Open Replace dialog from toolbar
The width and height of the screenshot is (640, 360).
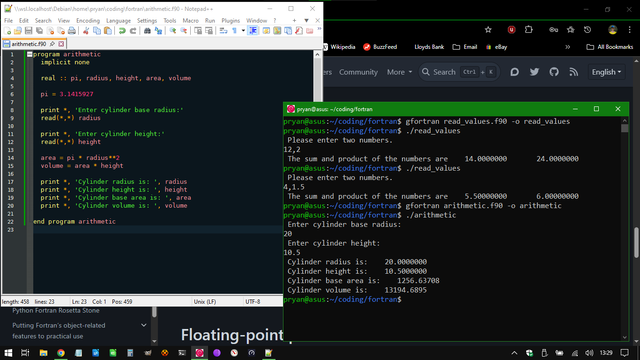[158, 31]
